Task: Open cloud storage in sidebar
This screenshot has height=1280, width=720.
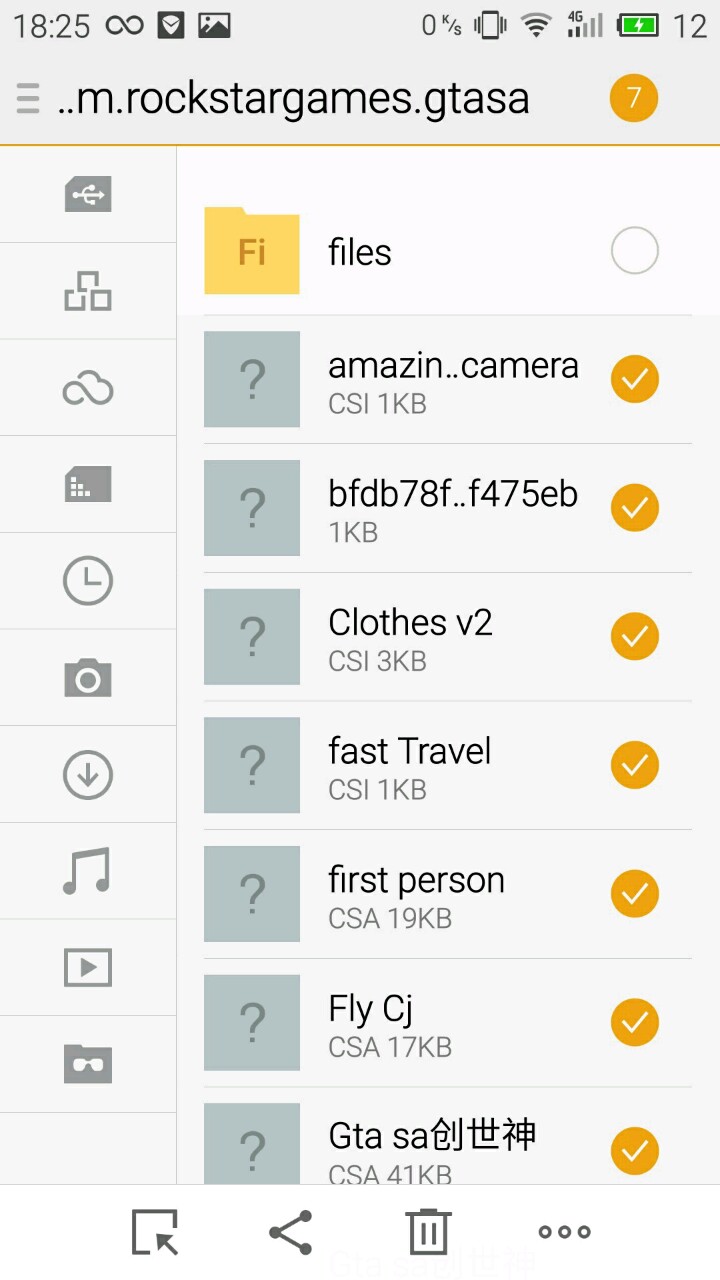Action: [88, 388]
